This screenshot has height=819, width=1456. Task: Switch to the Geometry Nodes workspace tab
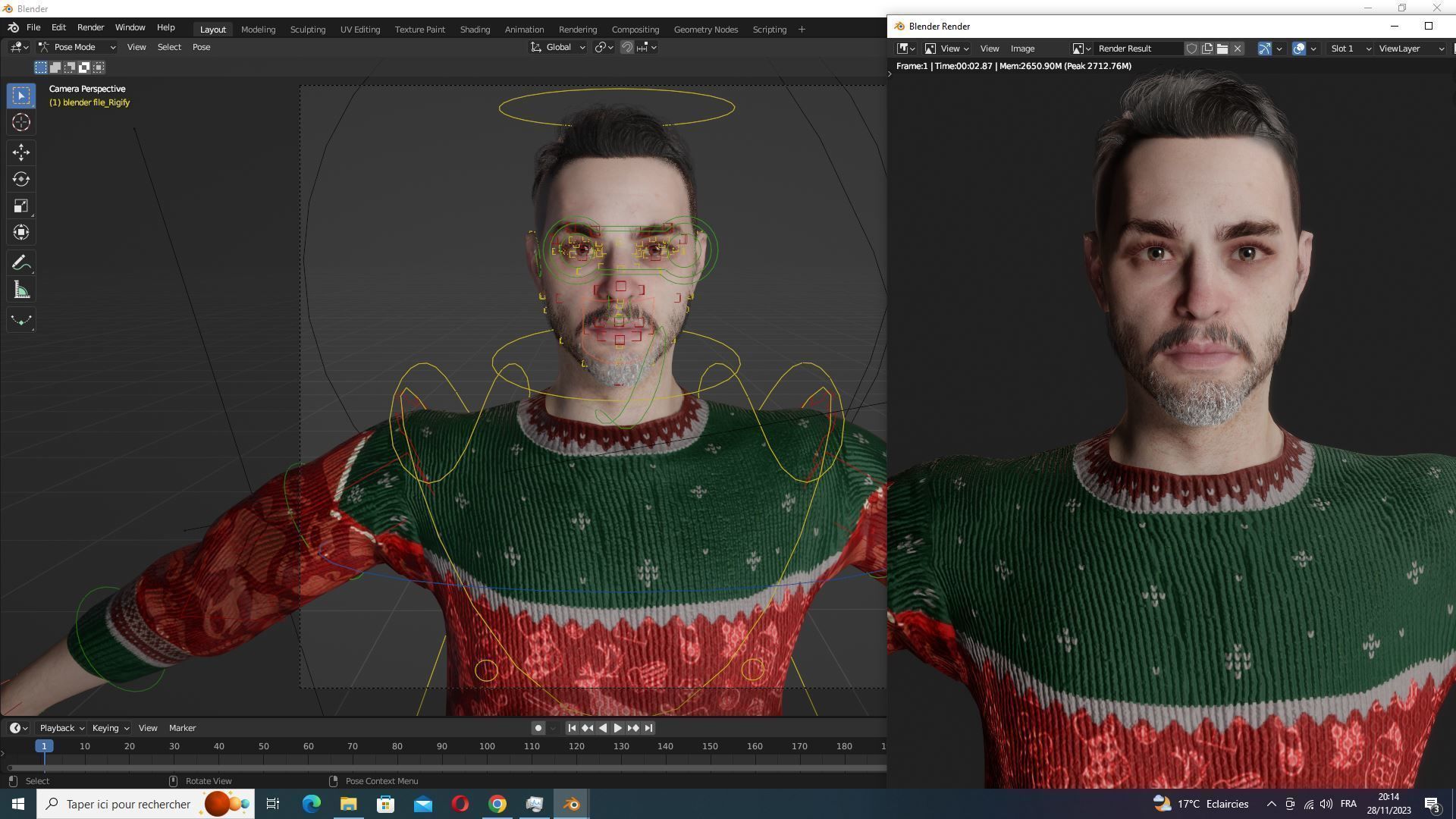(705, 30)
